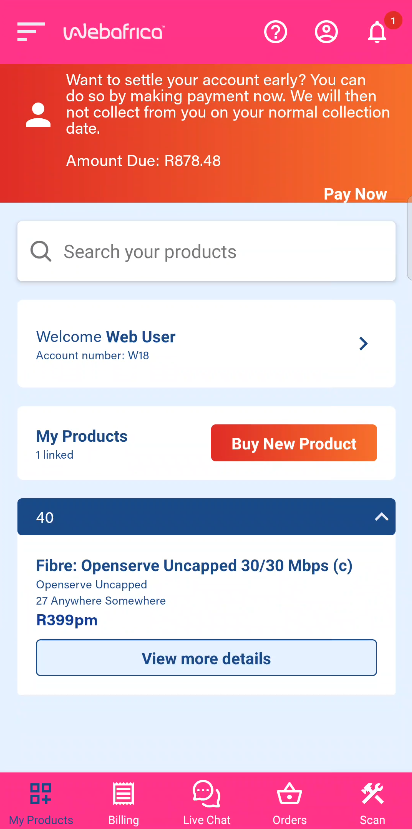Tap the search magnifier icon
The height and width of the screenshot is (829, 412).
click(41, 252)
